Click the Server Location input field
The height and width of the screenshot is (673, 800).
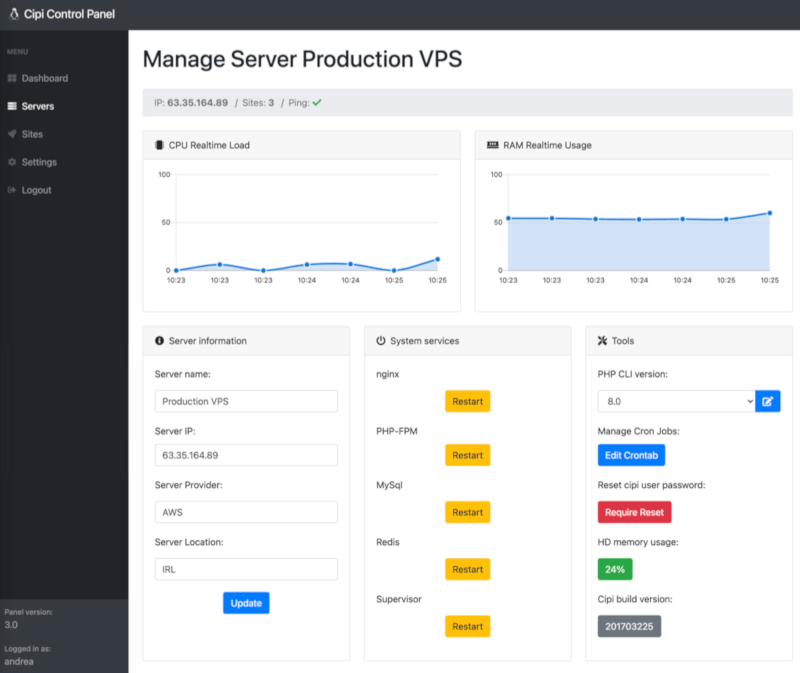(246, 569)
